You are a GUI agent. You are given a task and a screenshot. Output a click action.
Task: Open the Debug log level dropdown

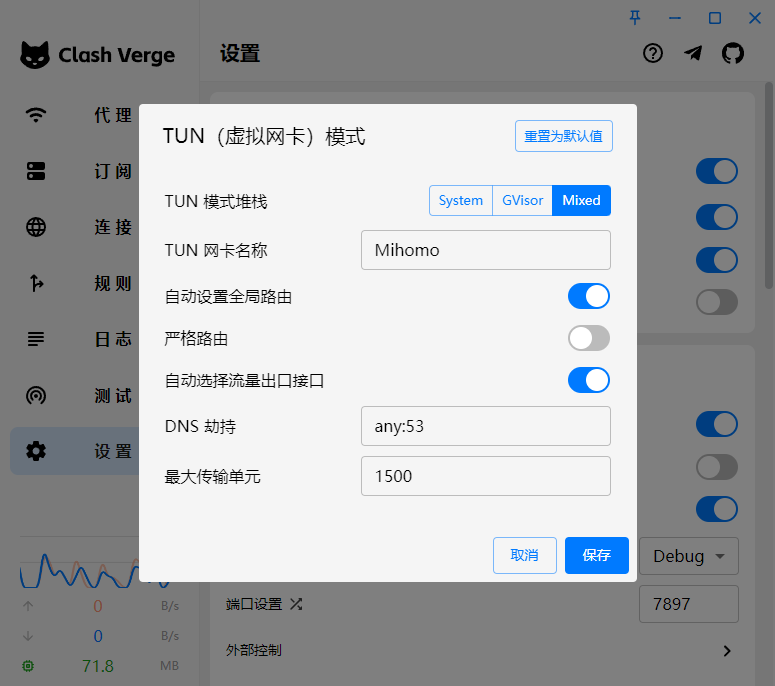(690, 556)
